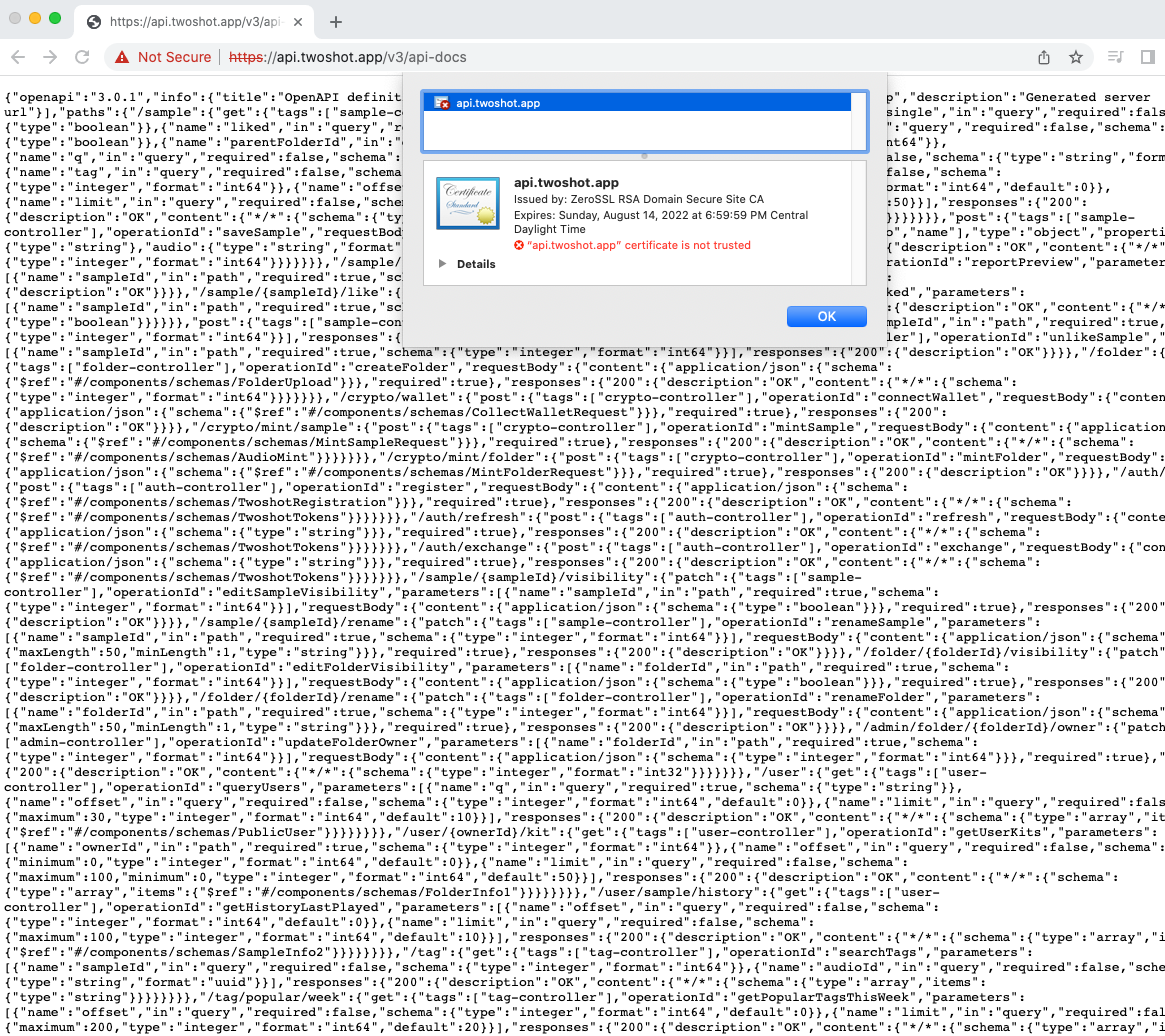Click the untrusted certificate icon in list row
Screen dimensions: 1165x1036
click(441, 103)
